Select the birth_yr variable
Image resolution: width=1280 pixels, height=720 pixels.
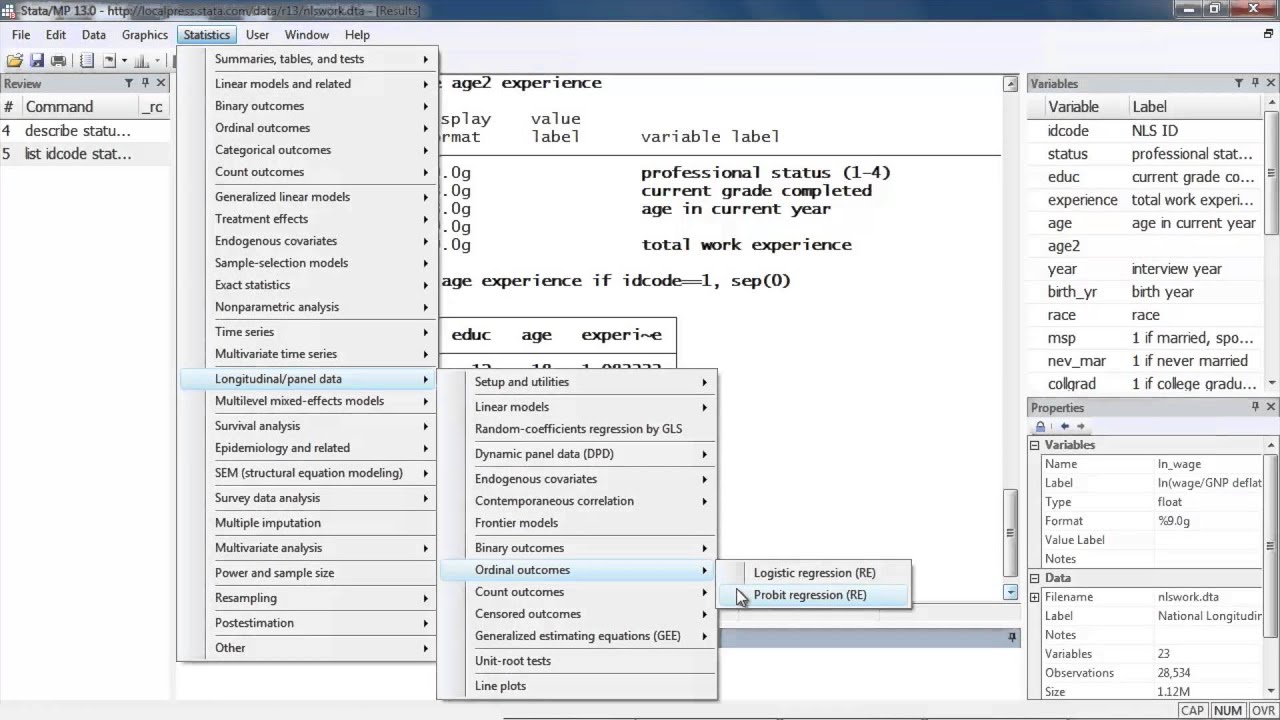pos(1146,292)
